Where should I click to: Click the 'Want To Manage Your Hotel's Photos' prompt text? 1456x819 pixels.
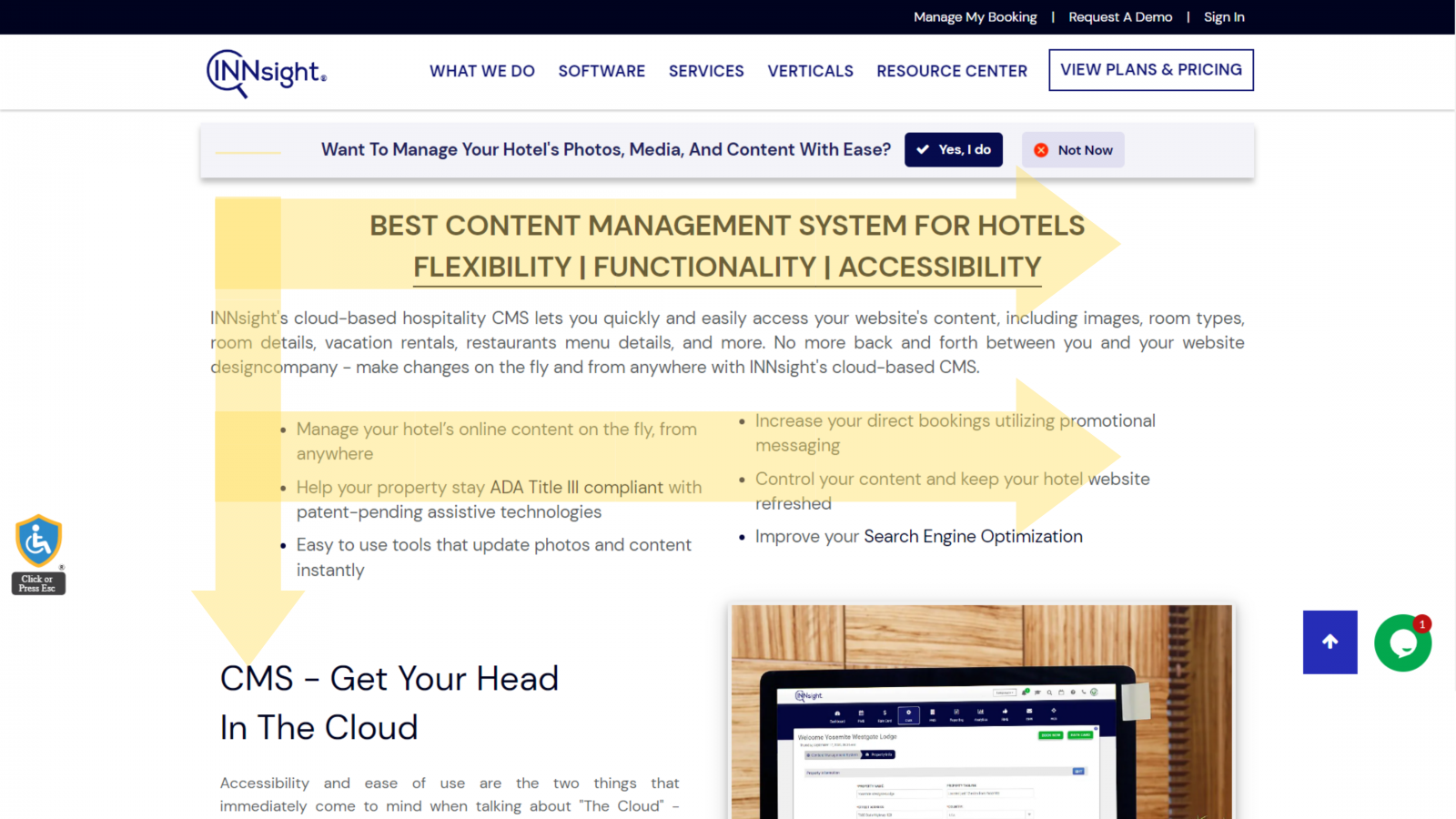(606, 149)
